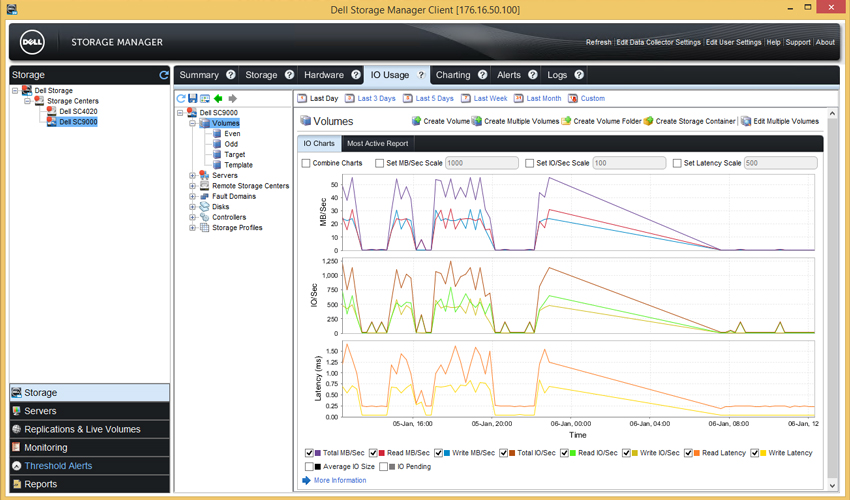Expand the Fault Domains node
Image resolution: width=850 pixels, height=500 pixels.
click(192, 196)
